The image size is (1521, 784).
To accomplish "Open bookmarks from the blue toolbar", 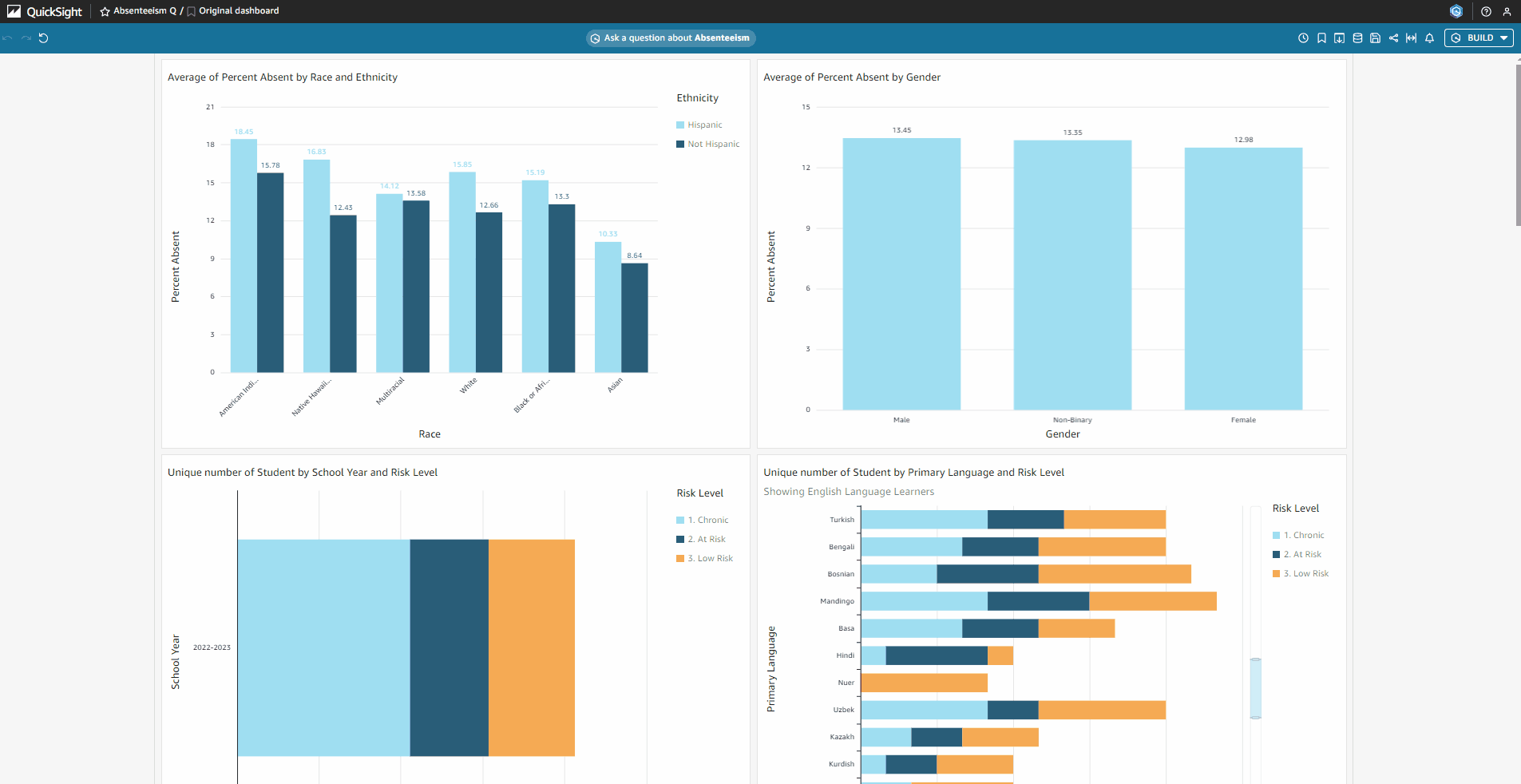I will pyautogui.click(x=1321, y=38).
